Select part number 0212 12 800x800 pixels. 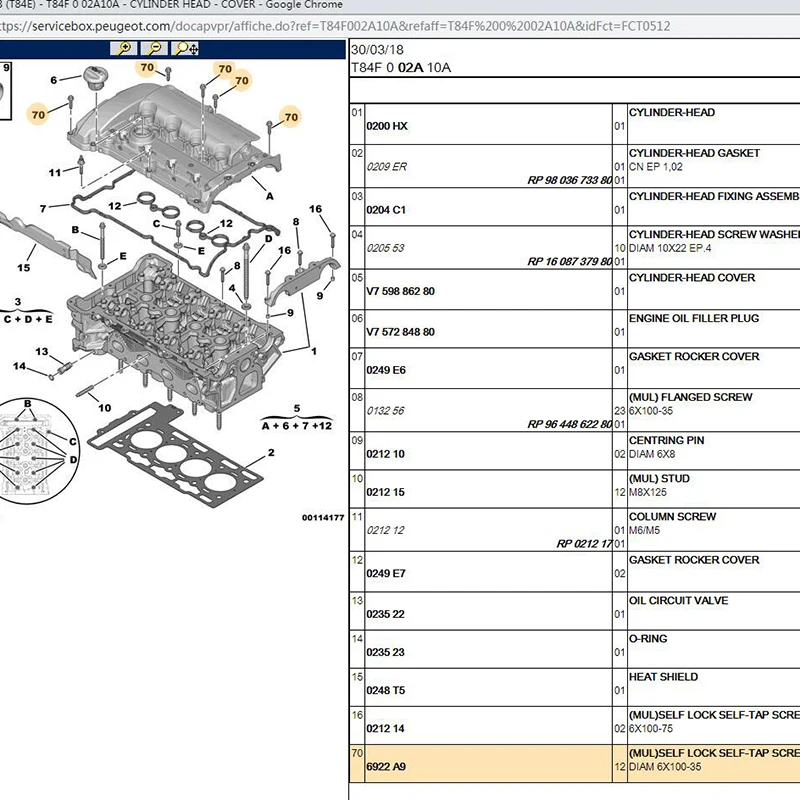coord(385,530)
